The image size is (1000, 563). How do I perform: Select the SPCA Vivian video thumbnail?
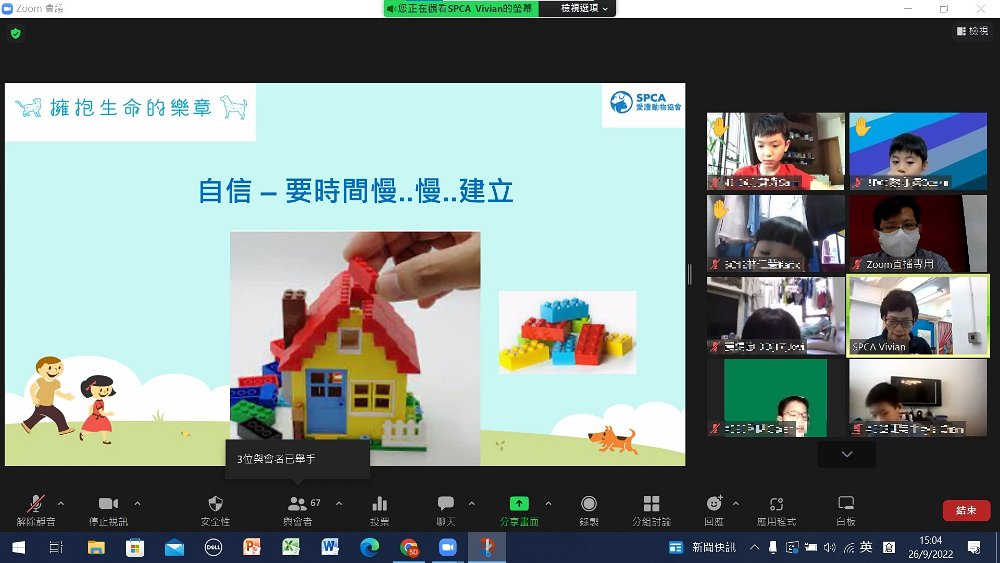pyautogui.click(x=918, y=316)
